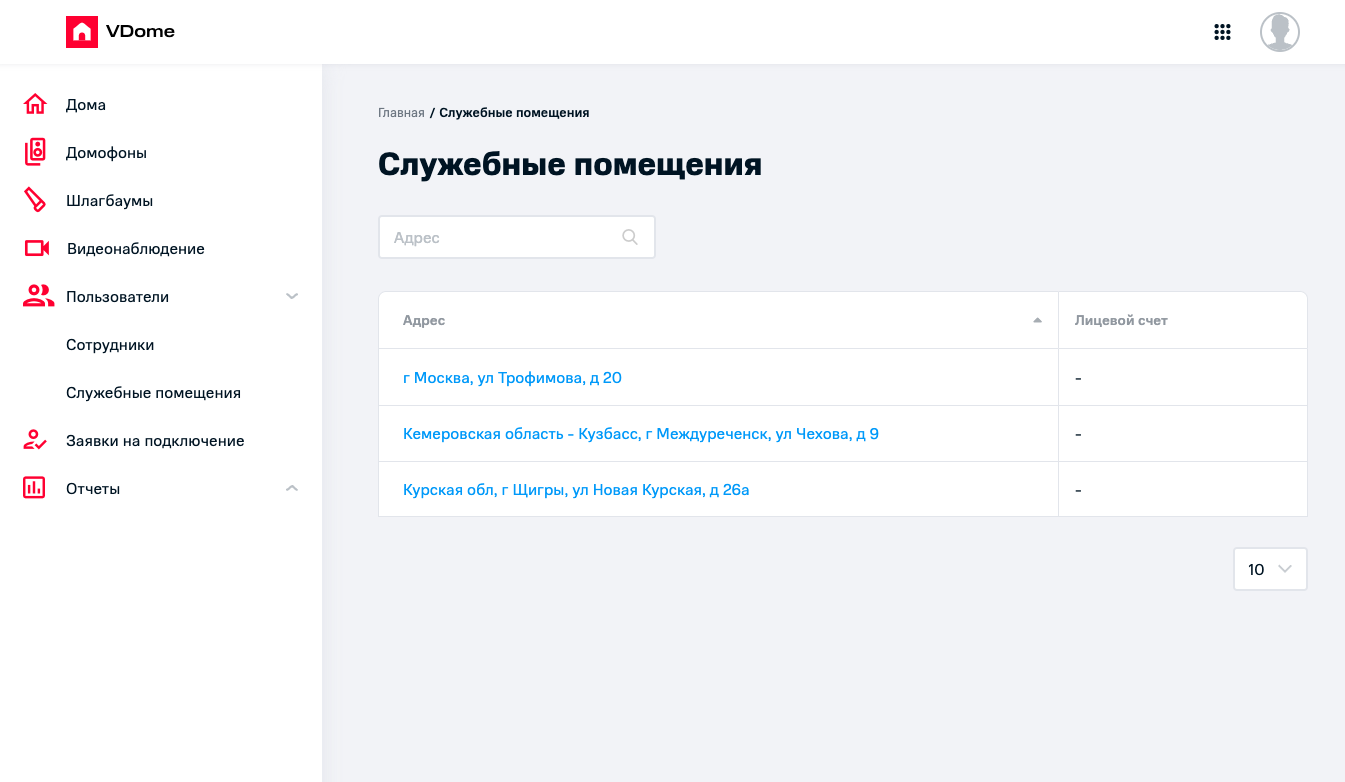Click the Отчеты chart icon

(x=35, y=488)
